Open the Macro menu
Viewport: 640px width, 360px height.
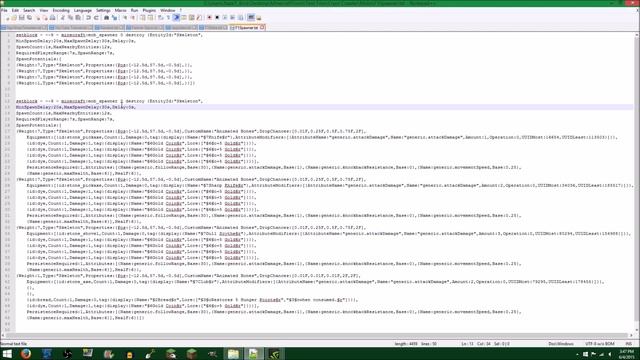click(x=120, y=10)
